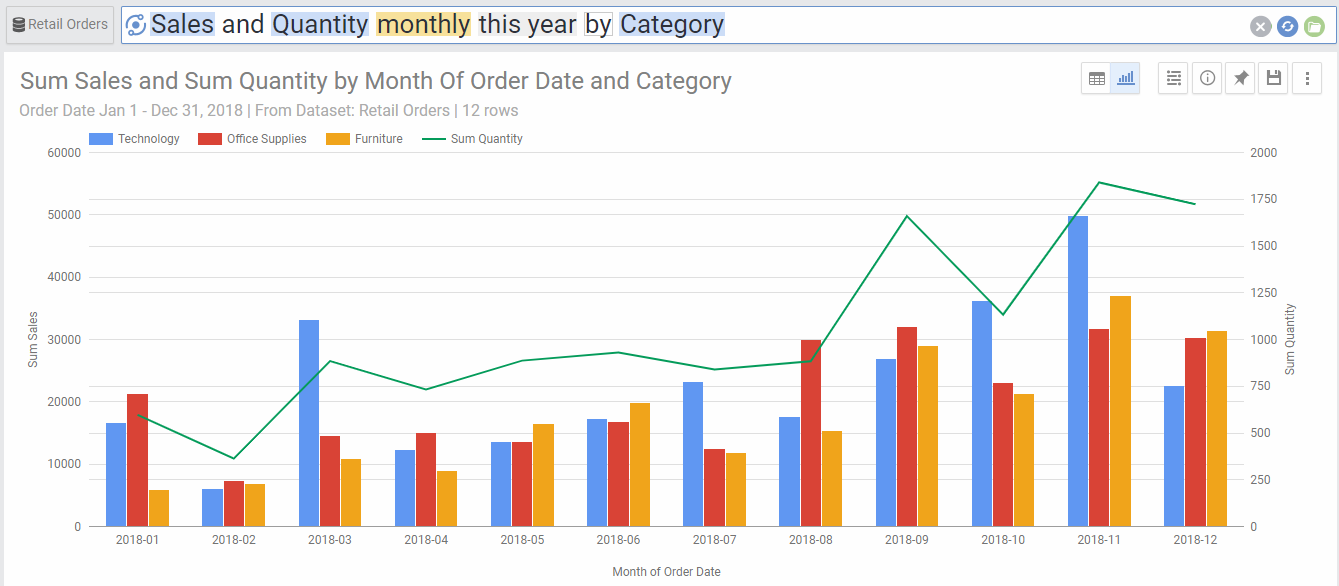The height and width of the screenshot is (586, 1339).
Task: Click the 2000 right axis label
Action: pos(1263,153)
